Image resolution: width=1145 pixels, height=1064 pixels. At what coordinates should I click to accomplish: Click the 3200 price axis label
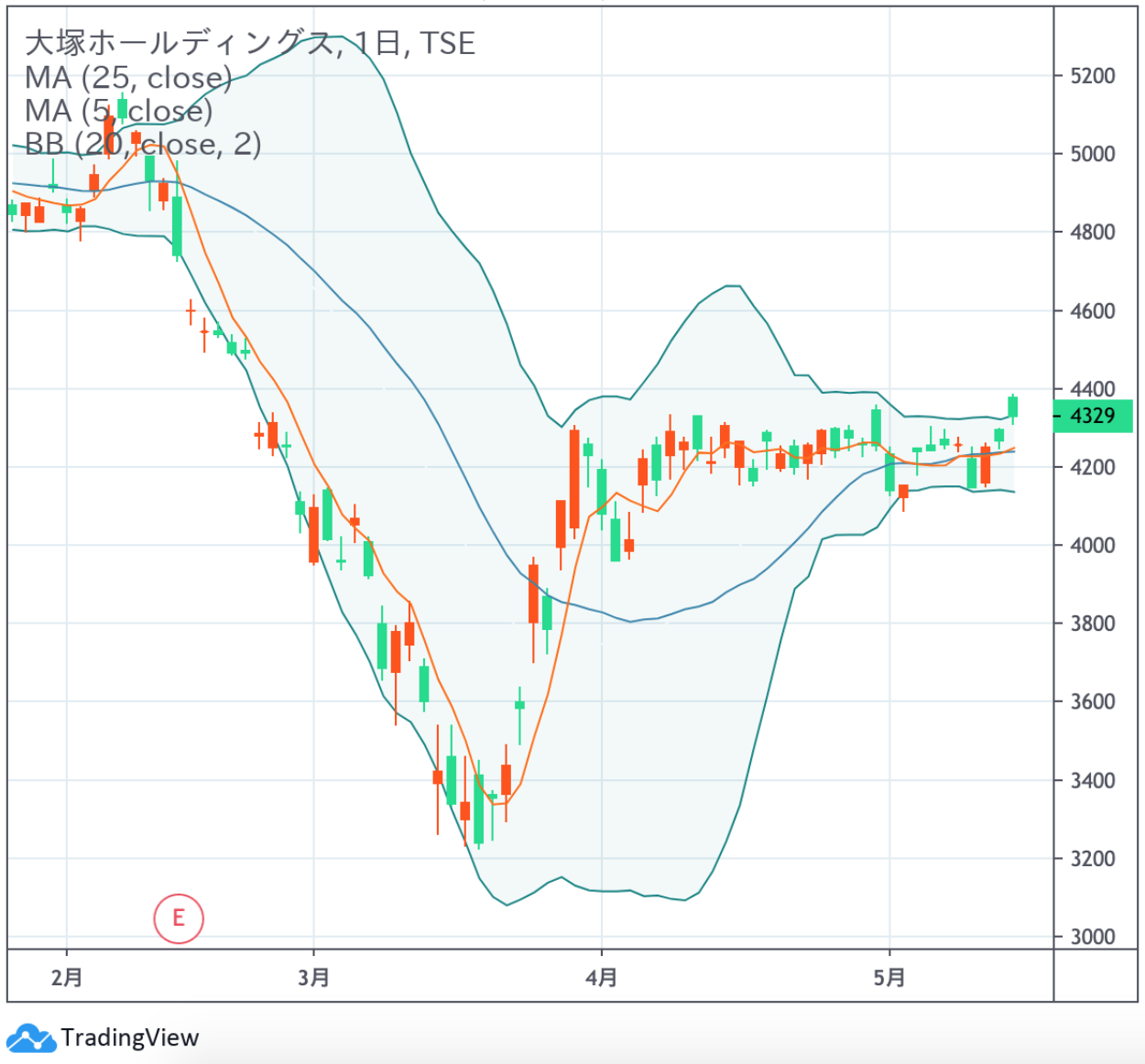point(1093,859)
